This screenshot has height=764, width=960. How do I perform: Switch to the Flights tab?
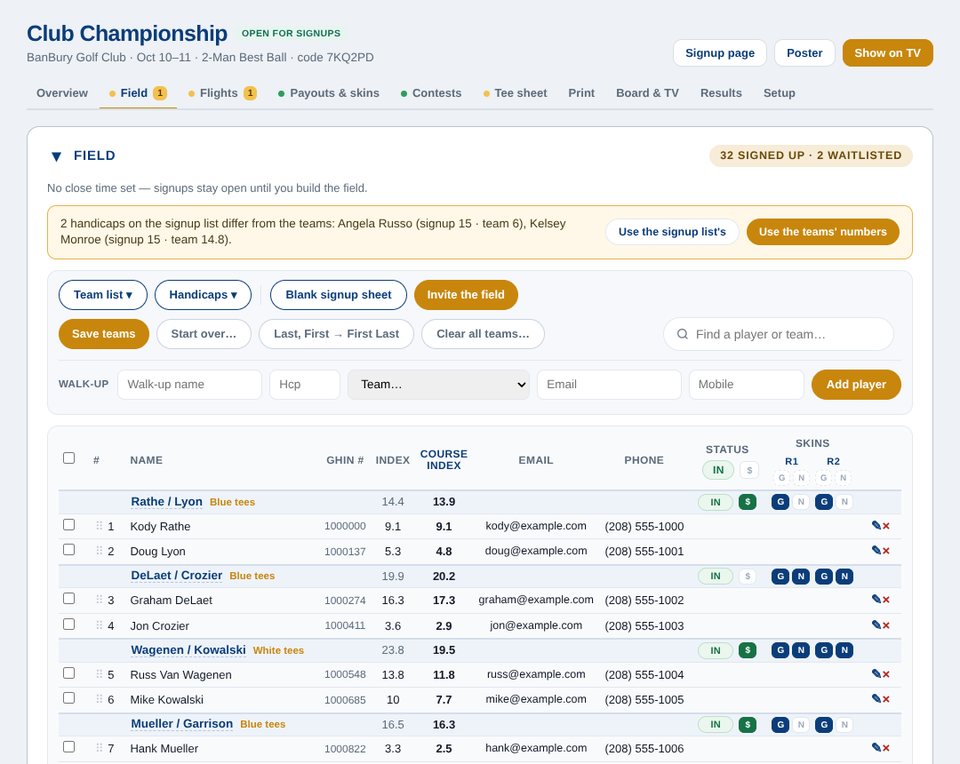[222, 93]
